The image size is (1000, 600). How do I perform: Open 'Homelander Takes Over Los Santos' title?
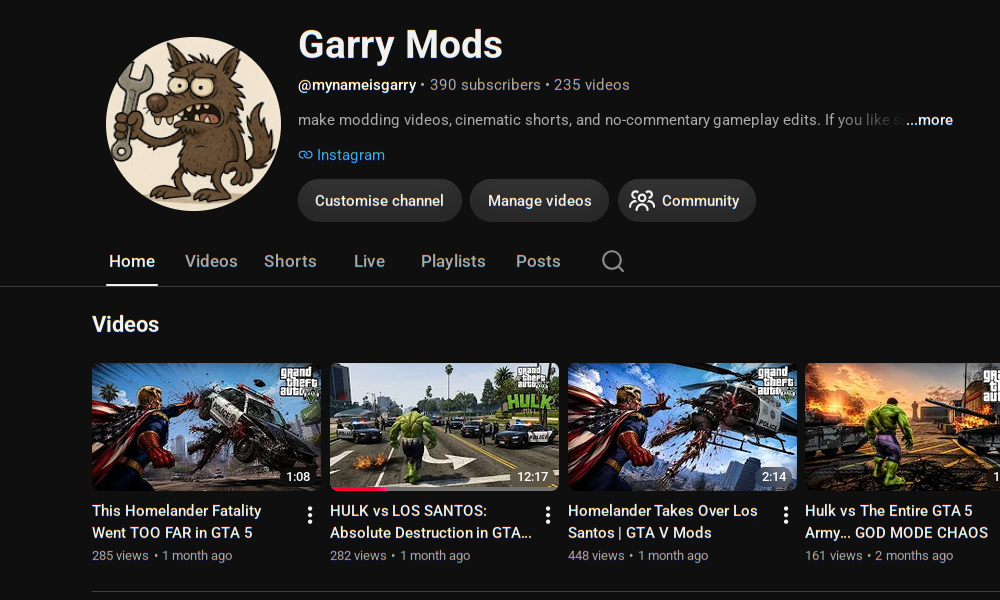pos(663,522)
